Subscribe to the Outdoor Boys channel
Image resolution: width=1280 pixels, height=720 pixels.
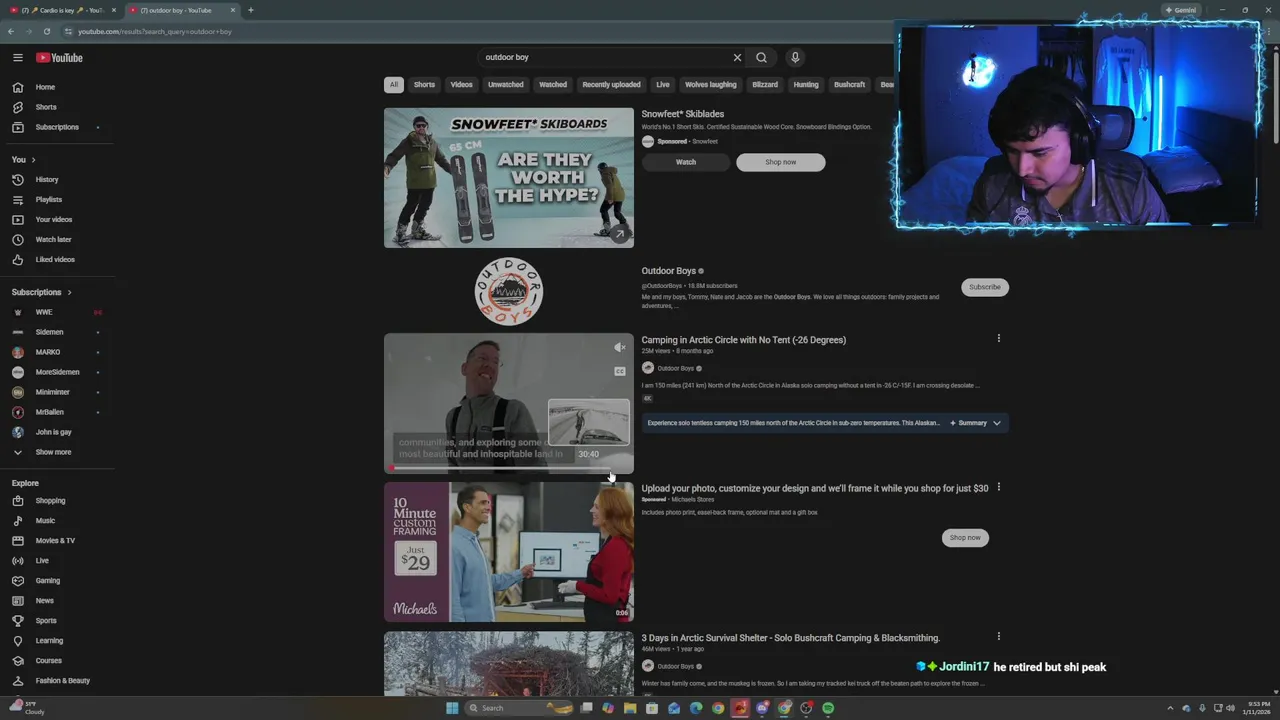tap(984, 287)
